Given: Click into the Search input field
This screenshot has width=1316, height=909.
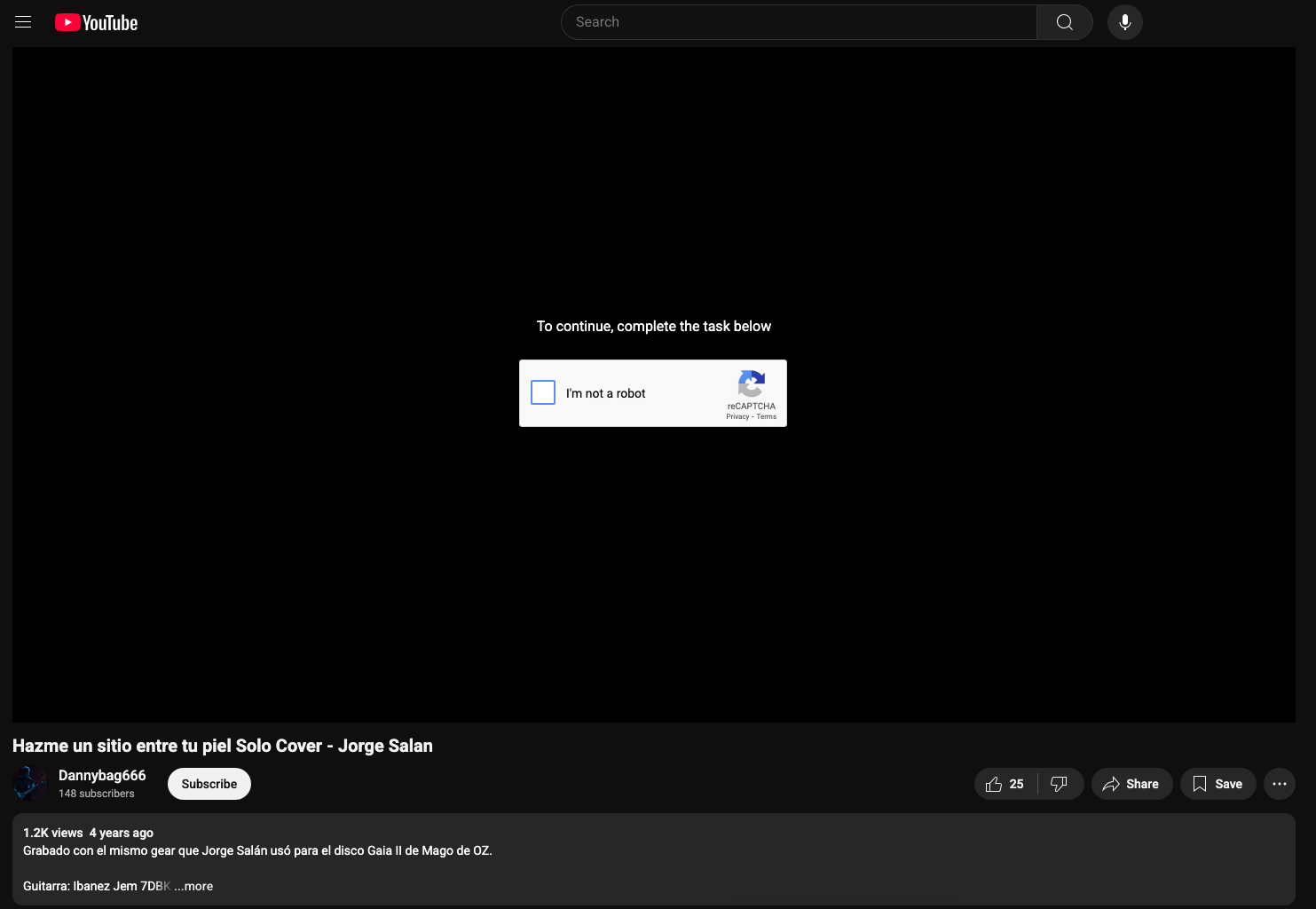Looking at the screenshot, I should click(799, 22).
